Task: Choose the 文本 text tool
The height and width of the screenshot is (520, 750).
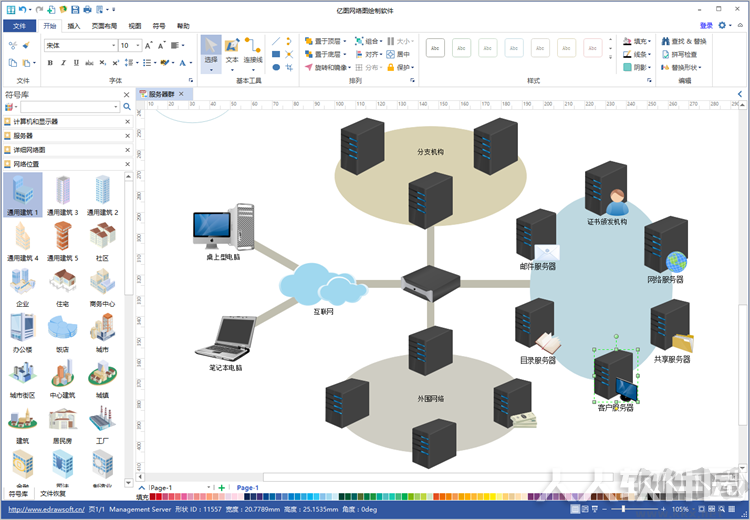Action: pyautogui.click(x=232, y=52)
